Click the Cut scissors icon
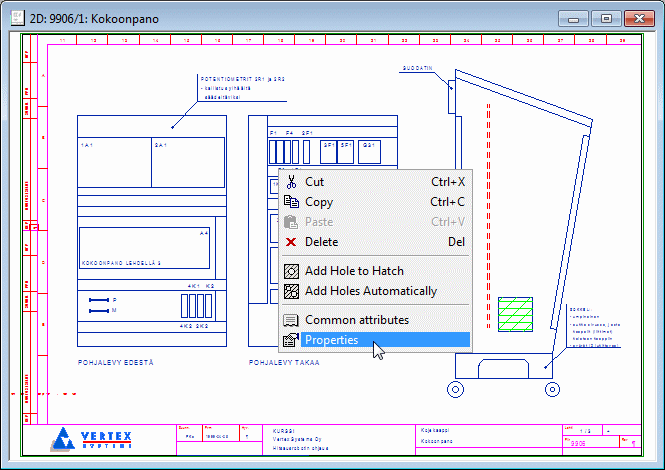The height and width of the screenshot is (470, 665). pyautogui.click(x=291, y=182)
